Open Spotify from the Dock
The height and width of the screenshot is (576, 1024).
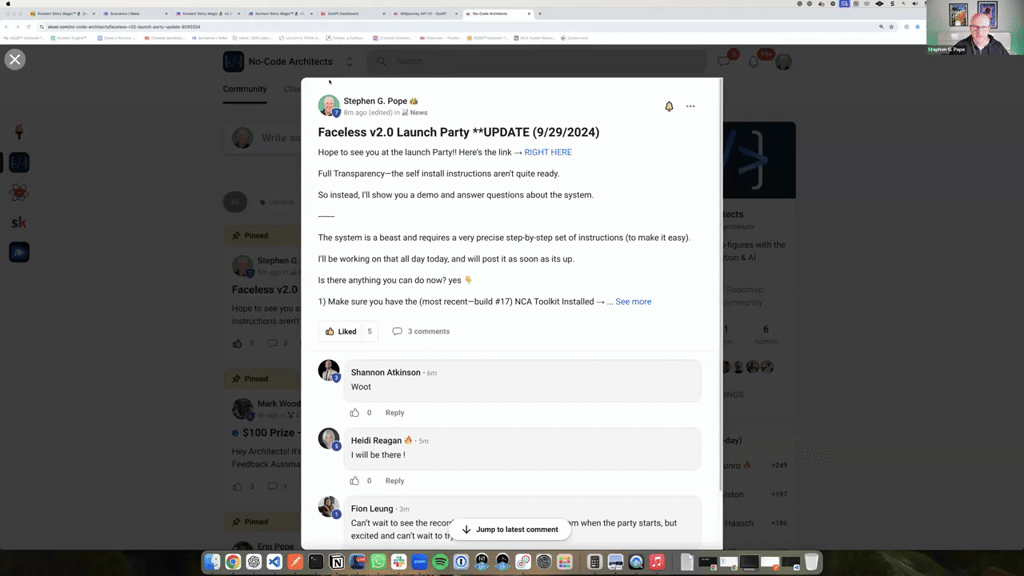[x=440, y=562]
